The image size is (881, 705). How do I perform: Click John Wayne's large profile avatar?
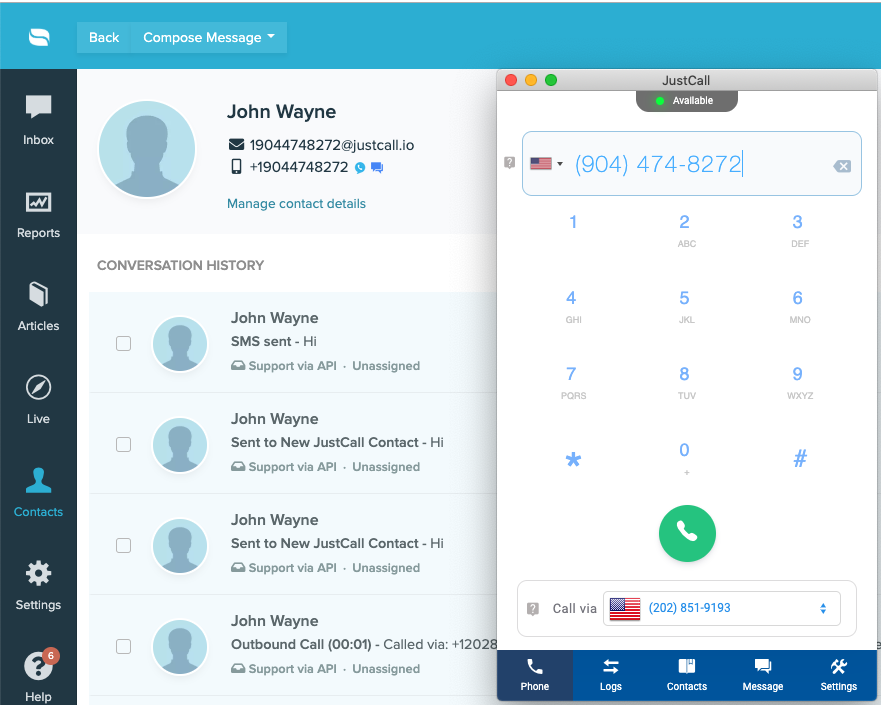(x=147, y=149)
